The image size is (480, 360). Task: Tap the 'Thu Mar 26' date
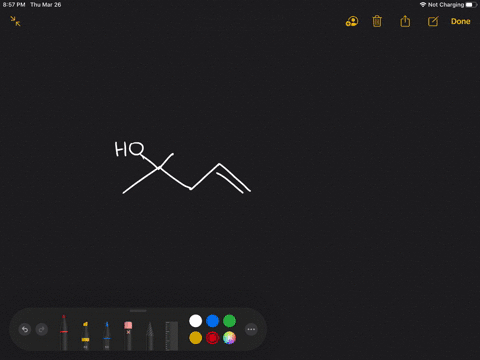pos(46,5)
